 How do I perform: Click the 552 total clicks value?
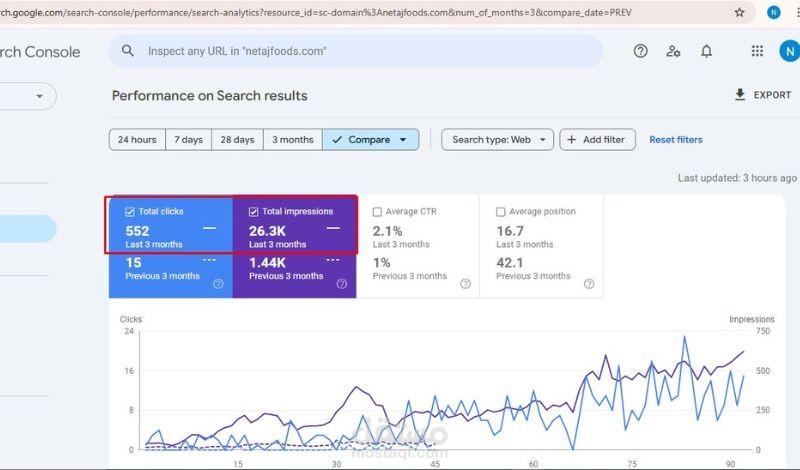pos(137,231)
